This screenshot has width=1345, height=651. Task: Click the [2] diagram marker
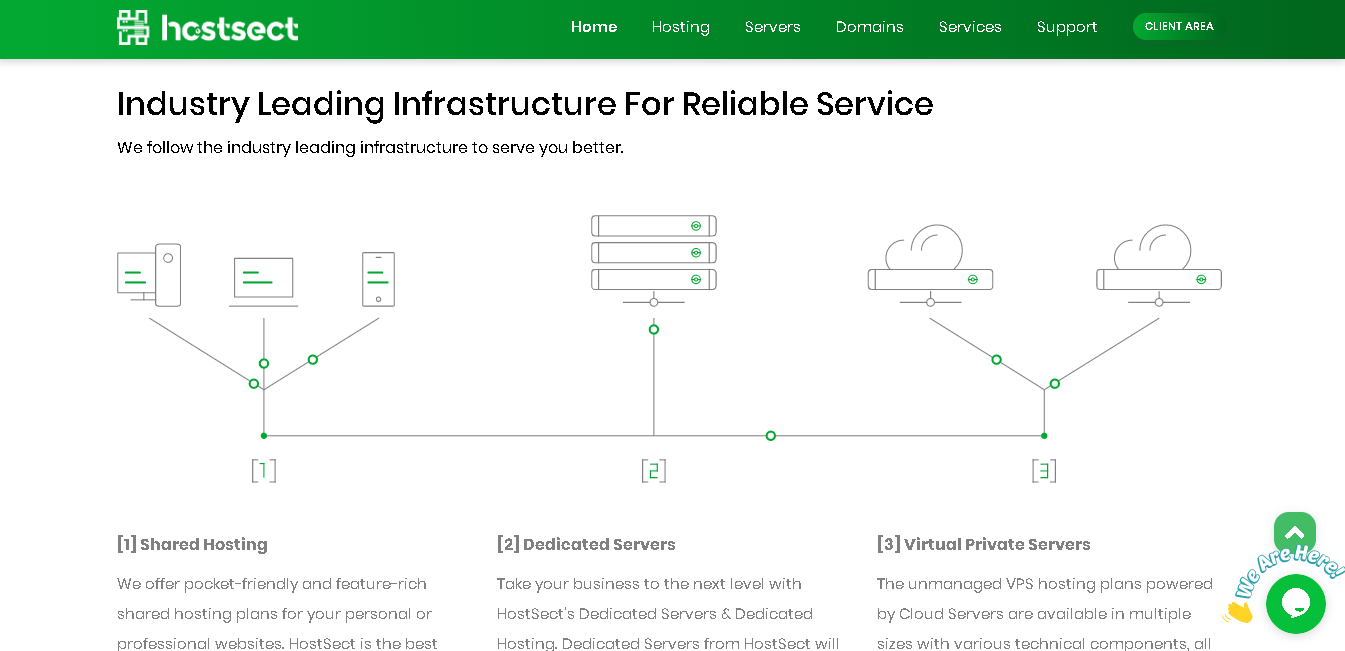click(654, 471)
